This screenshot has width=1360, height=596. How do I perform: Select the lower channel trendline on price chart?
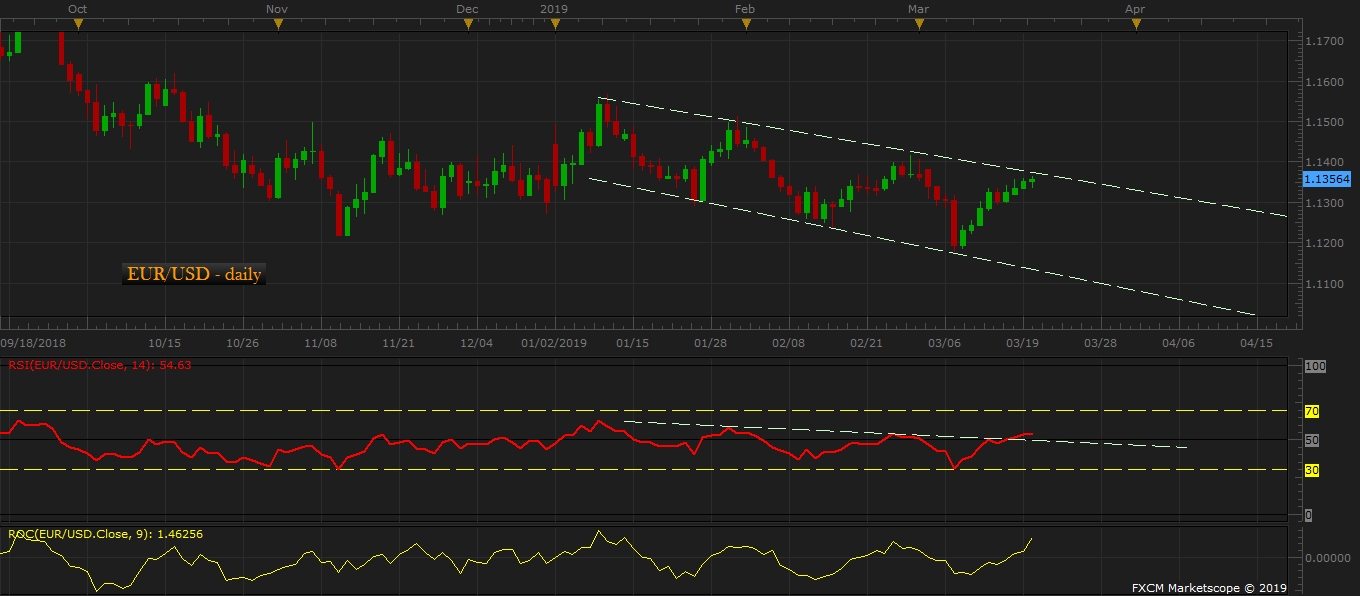tap(923, 247)
